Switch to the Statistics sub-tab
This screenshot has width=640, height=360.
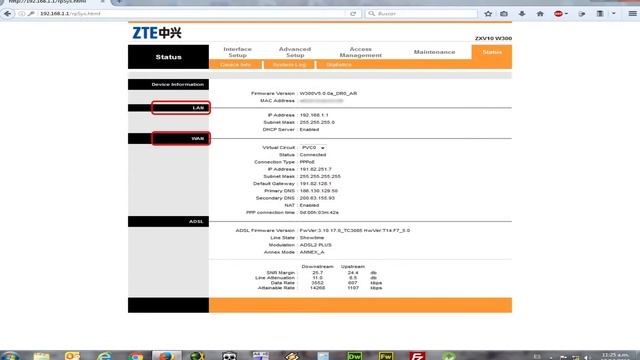338,65
